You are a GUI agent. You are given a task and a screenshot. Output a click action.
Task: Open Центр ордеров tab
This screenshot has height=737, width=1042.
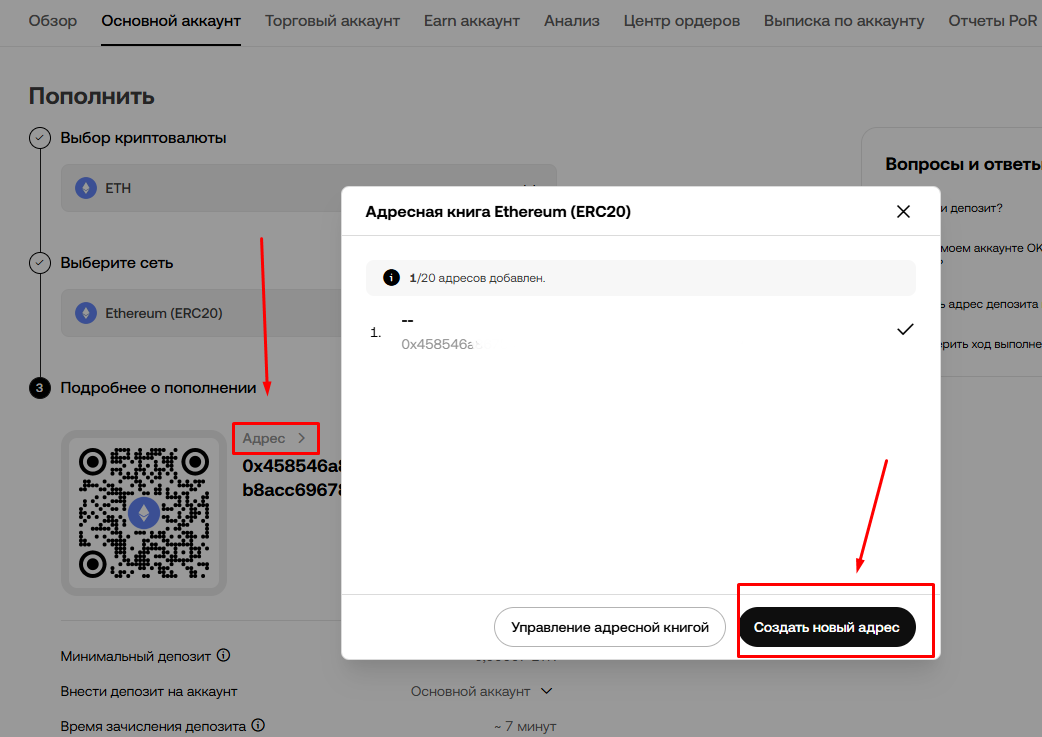click(681, 21)
